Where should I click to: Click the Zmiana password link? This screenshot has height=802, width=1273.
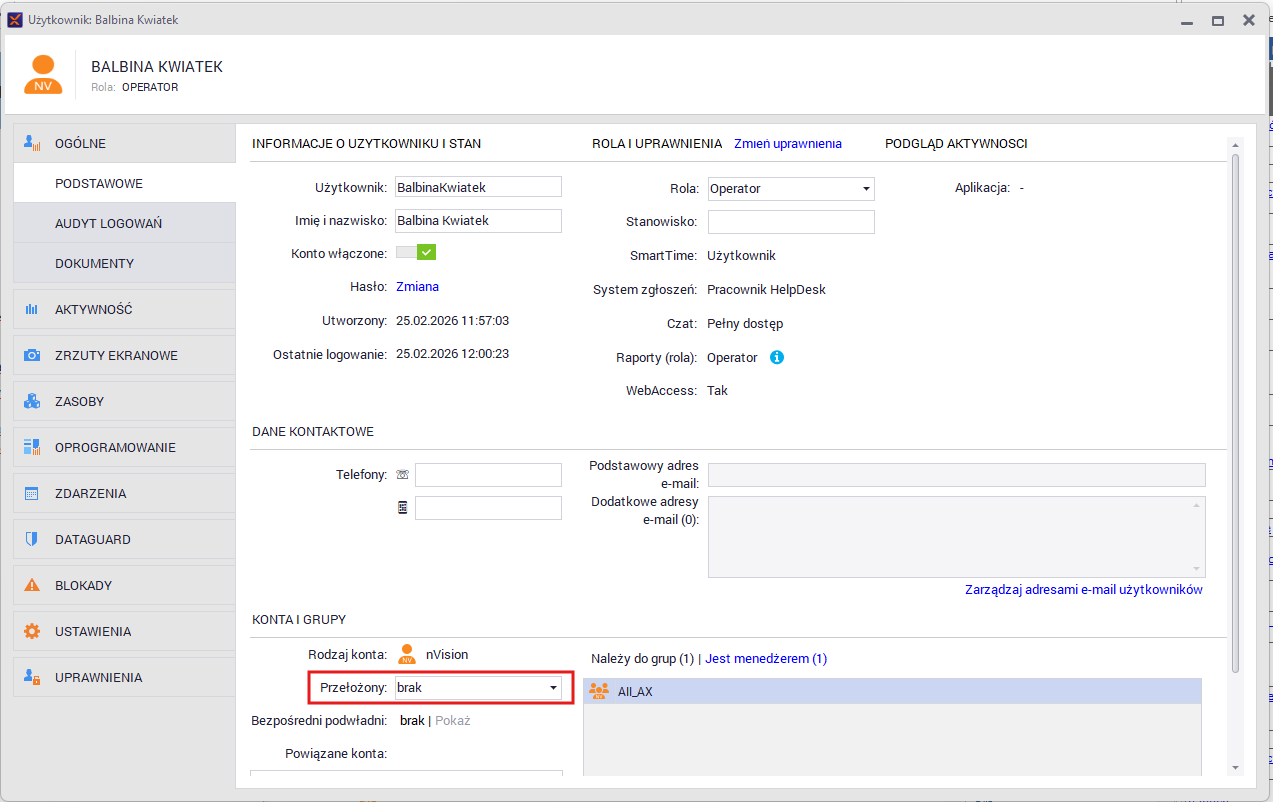(x=417, y=287)
